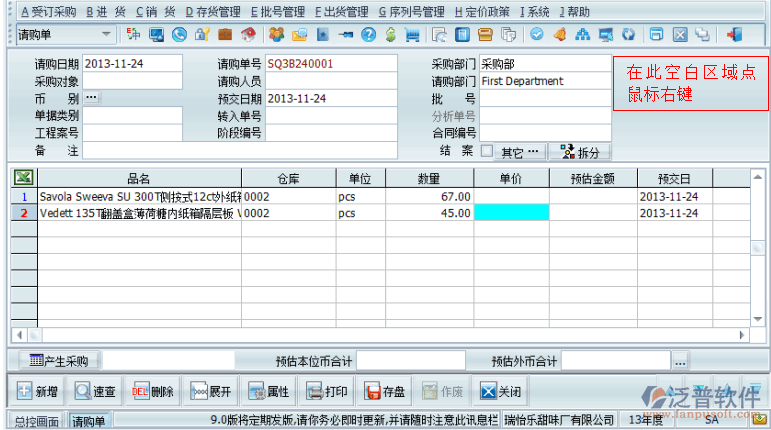771x430 pixels.
Task: Open the 币别 ellipsis selector
Action: click(91, 97)
